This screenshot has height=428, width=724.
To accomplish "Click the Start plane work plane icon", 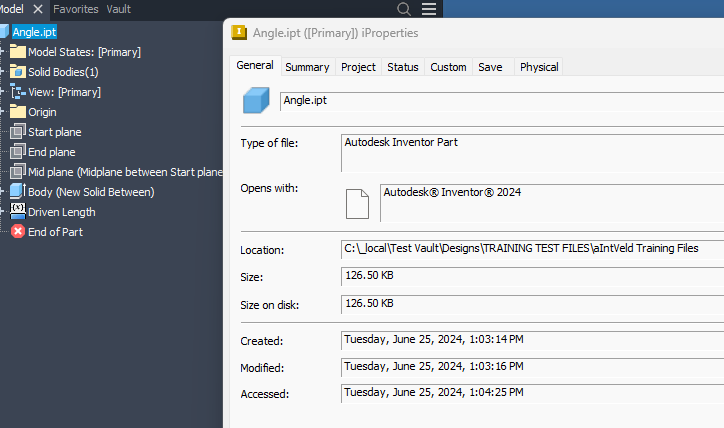I will click(18, 132).
